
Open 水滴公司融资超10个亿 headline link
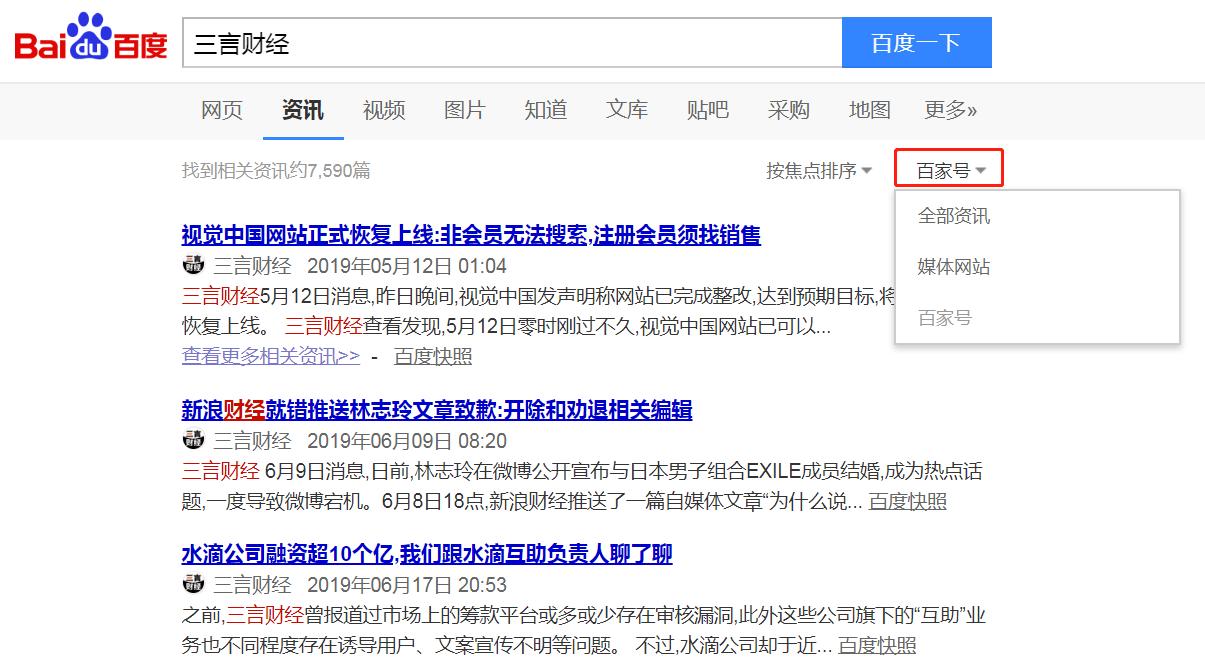point(427,554)
